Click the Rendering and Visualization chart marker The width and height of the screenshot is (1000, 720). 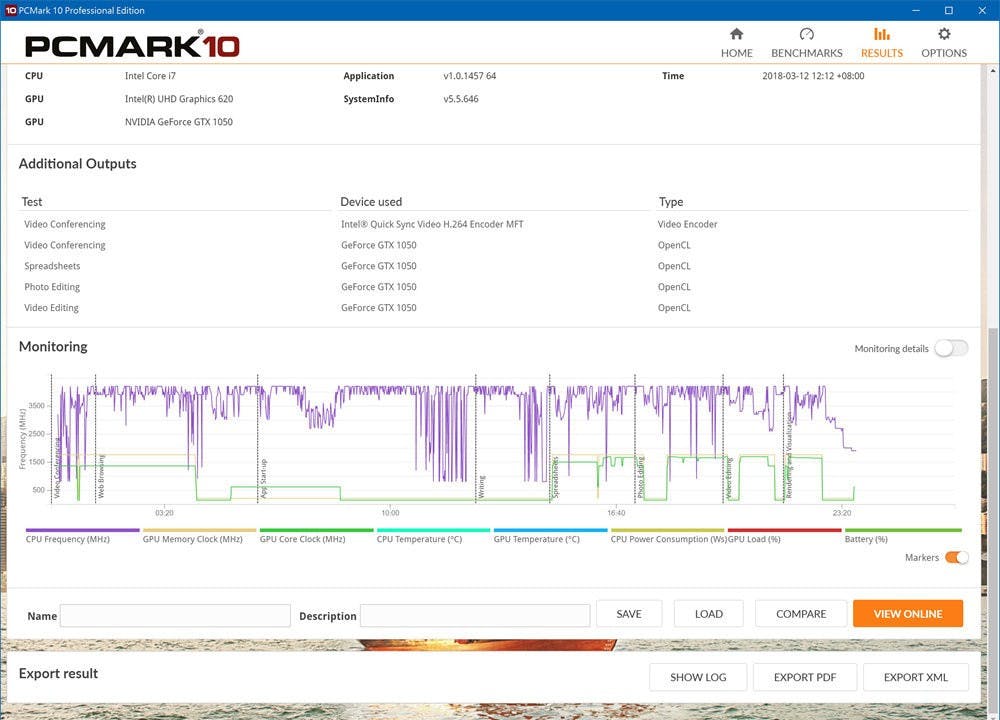pos(789,455)
